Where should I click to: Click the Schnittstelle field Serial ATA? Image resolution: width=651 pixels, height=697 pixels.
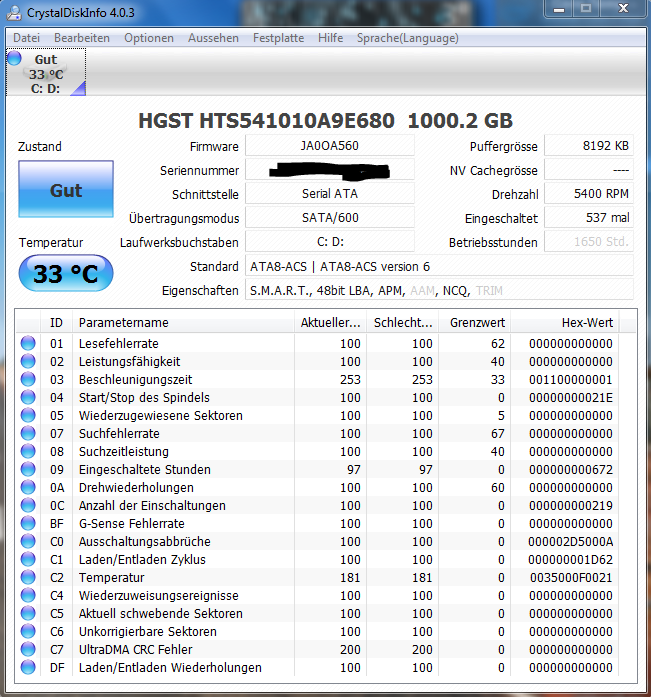click(330, 194)
